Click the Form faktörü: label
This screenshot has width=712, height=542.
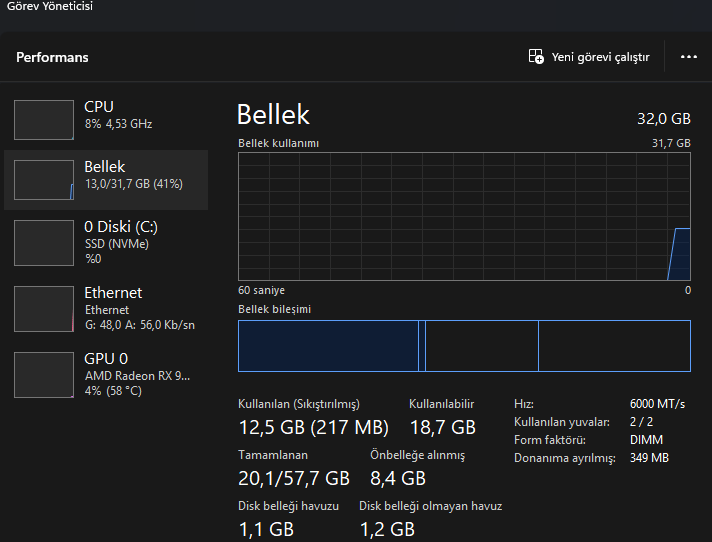point(549,440)
